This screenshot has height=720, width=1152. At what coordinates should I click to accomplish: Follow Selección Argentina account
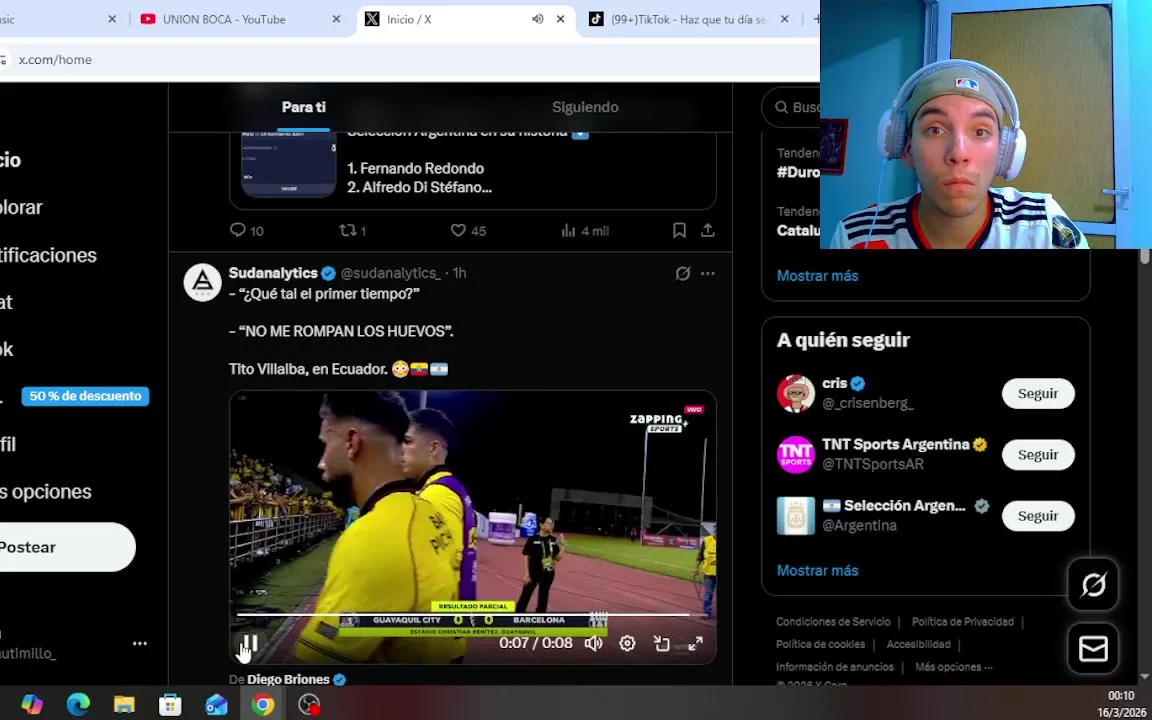click(x=1037, y=516)
